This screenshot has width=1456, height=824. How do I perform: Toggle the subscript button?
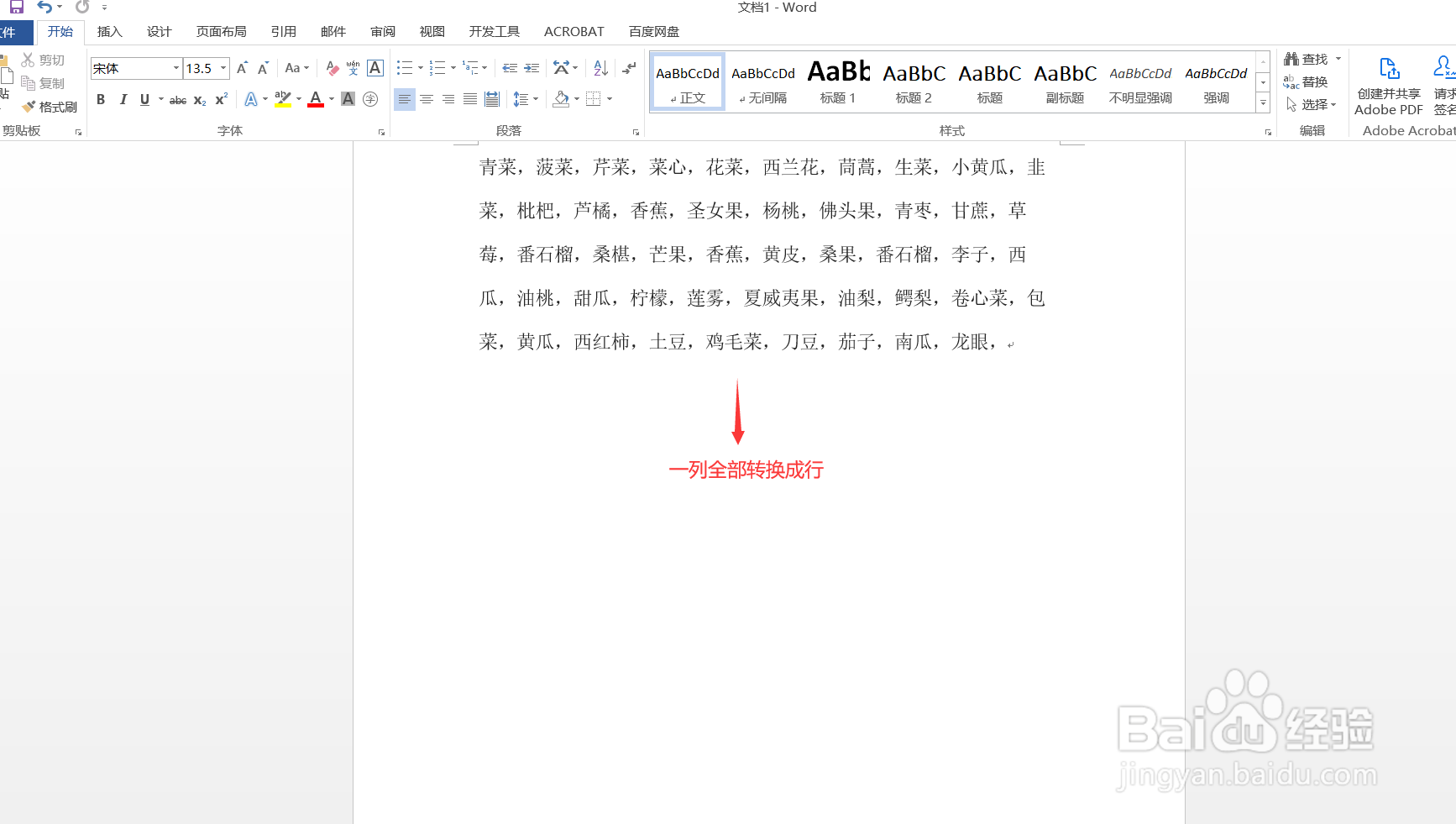tap(198, 99)
